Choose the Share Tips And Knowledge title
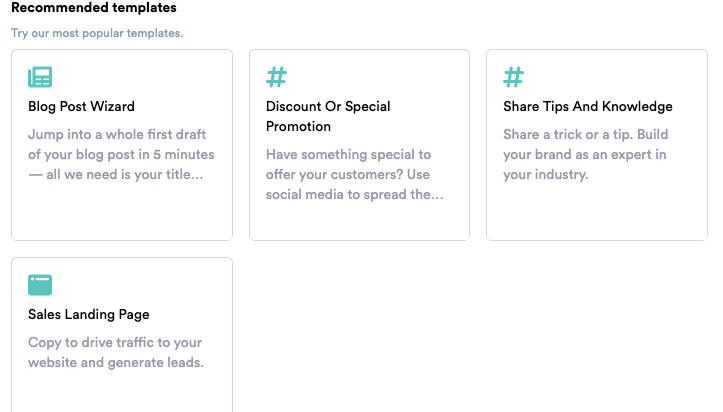This screenshot has height=412, width=723. (588, 106)
